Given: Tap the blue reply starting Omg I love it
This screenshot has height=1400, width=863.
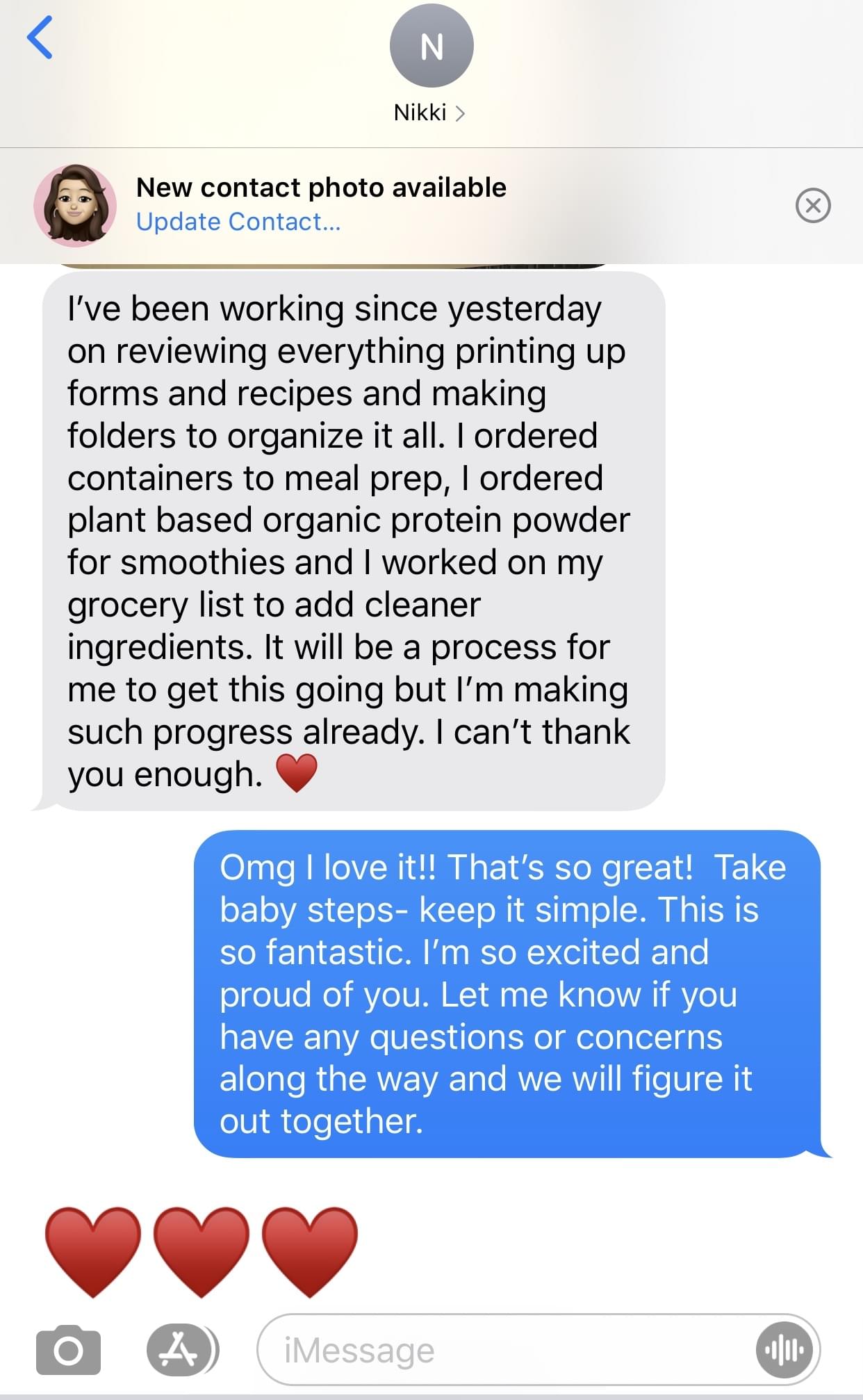Looking at the screenshot, I should point(507,993).
